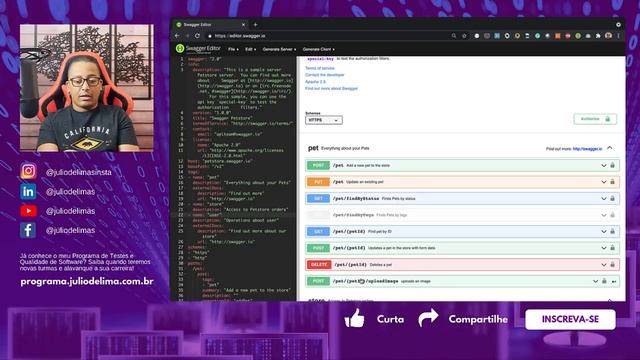
Task: Bookmark this page with the star icon
Action: coord(464,36)
